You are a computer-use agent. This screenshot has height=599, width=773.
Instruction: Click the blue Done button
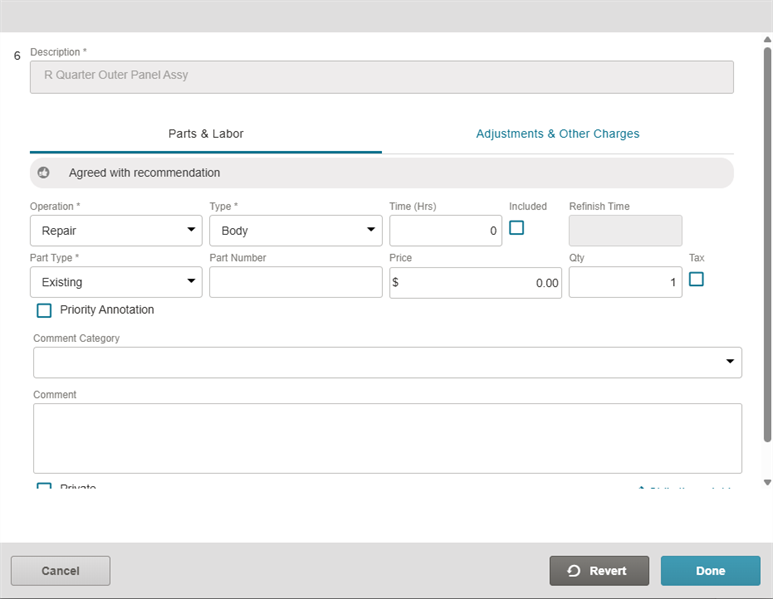[x=710, y=571]
